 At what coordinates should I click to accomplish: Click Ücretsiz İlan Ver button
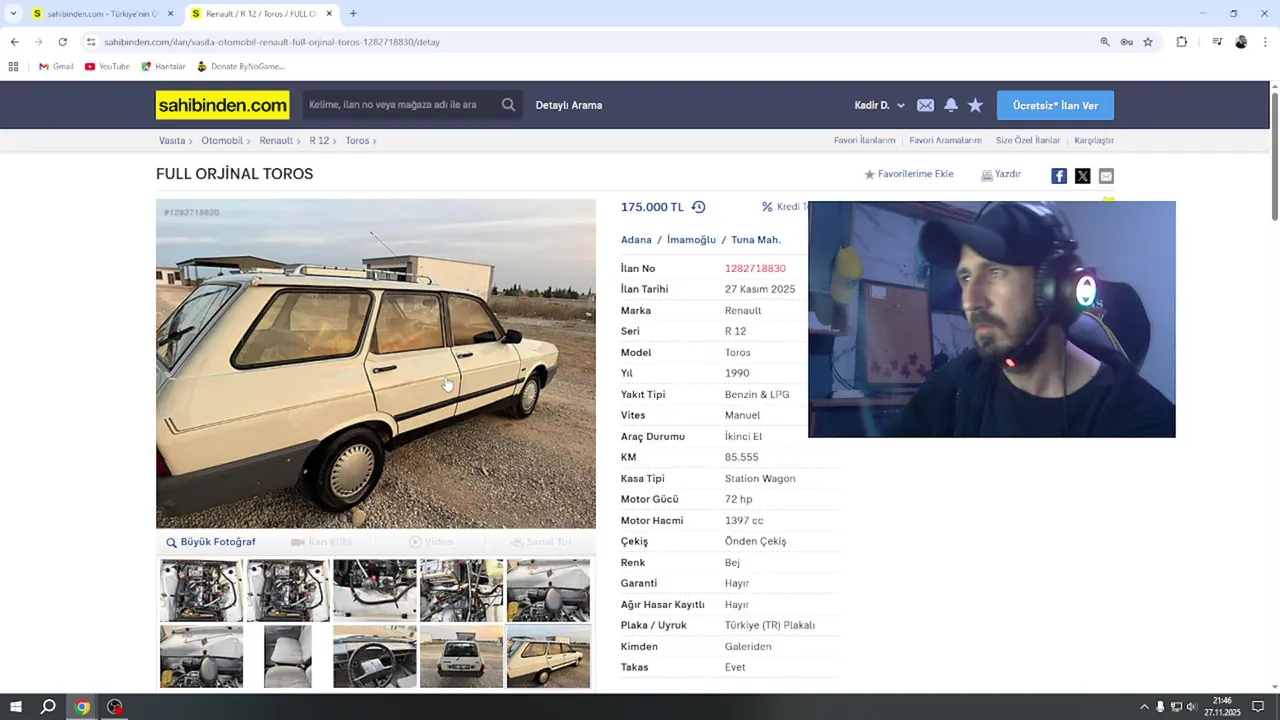coord(1055,105)
